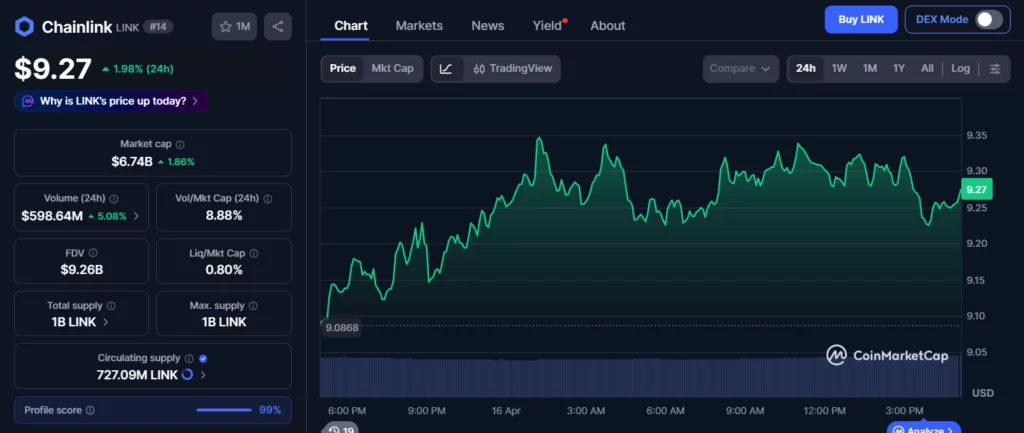
Task: Select 1Y time range
Action: click(x=899, y=69)
